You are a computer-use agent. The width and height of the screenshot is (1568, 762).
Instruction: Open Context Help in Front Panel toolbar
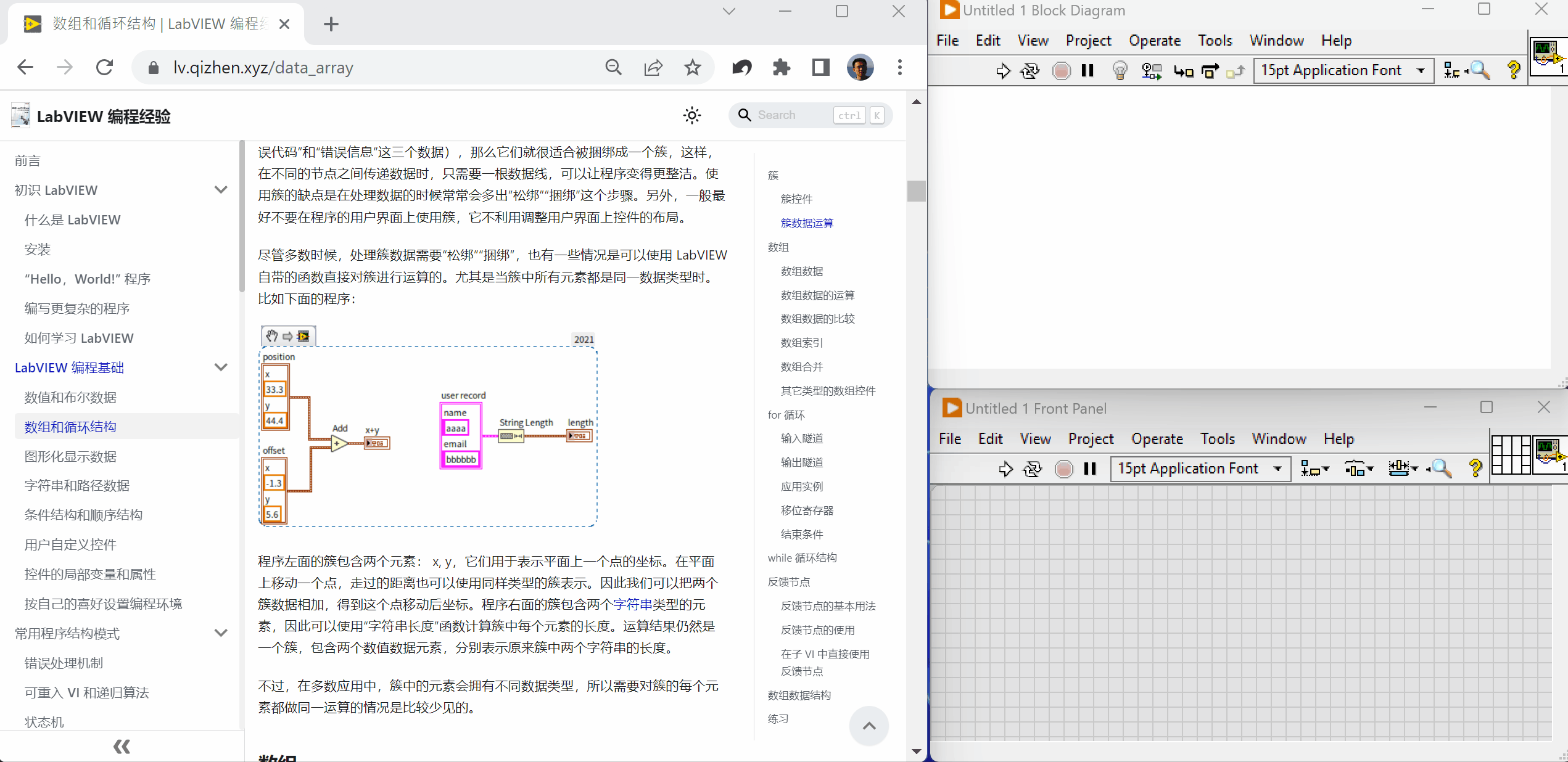pyautogui.click(x=1475, y=469)
